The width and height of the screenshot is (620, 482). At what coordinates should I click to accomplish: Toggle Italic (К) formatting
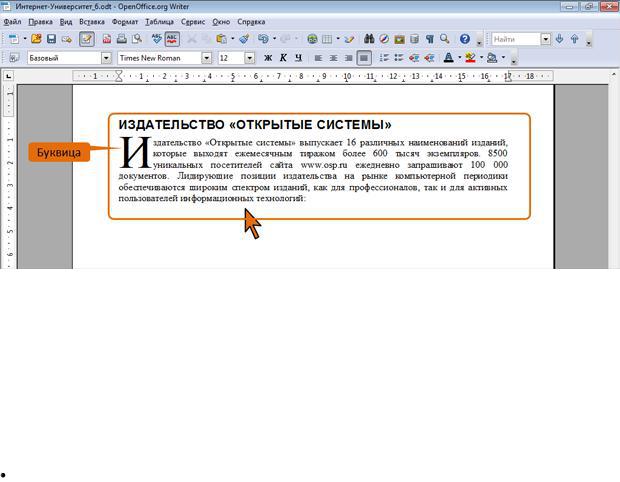tap(283, 58)
